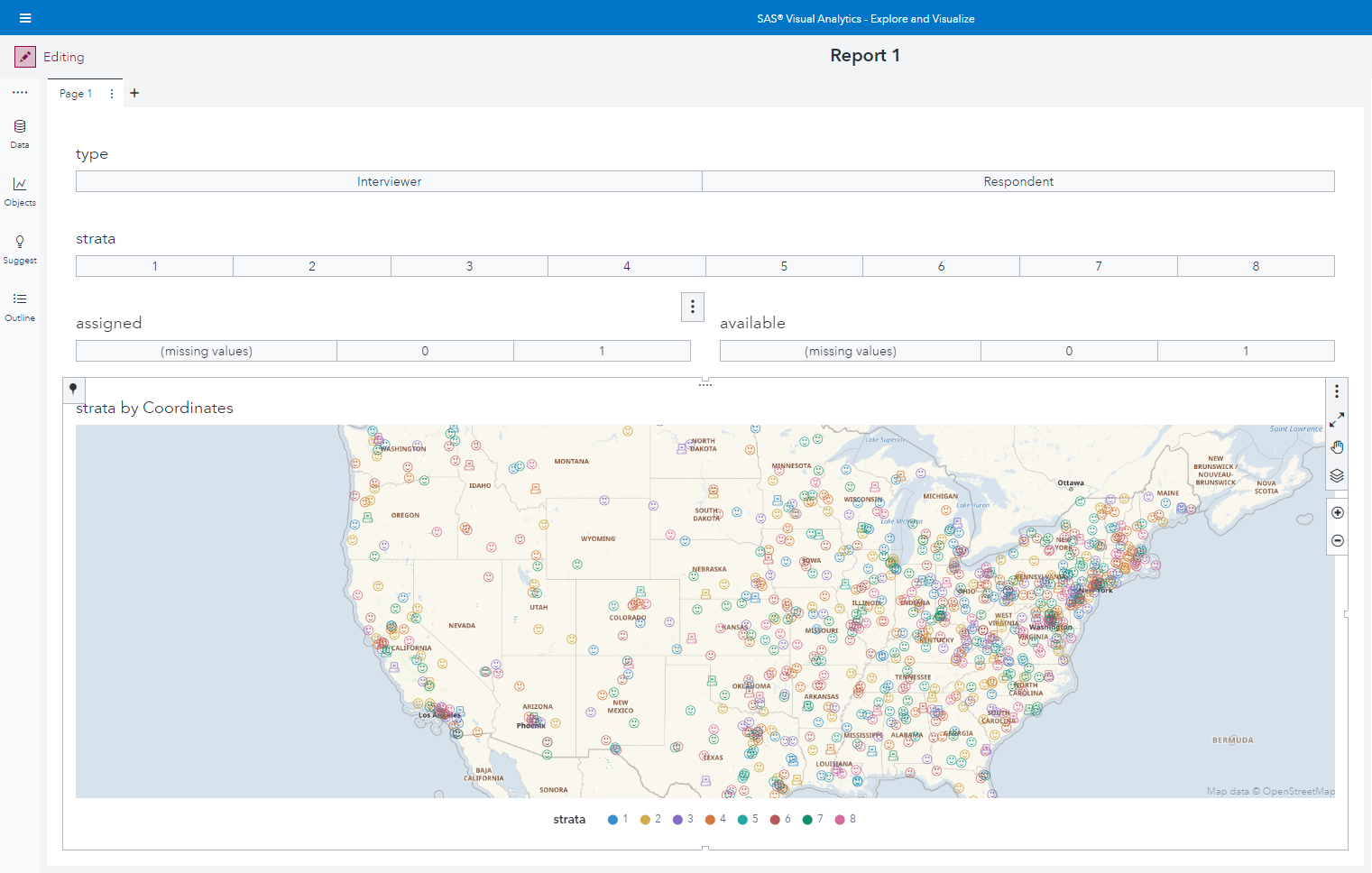The width and height of the screenshot is (1372, 873).
Task: Open the map object's overflow menu
Action: click(x=1337, y=391)
